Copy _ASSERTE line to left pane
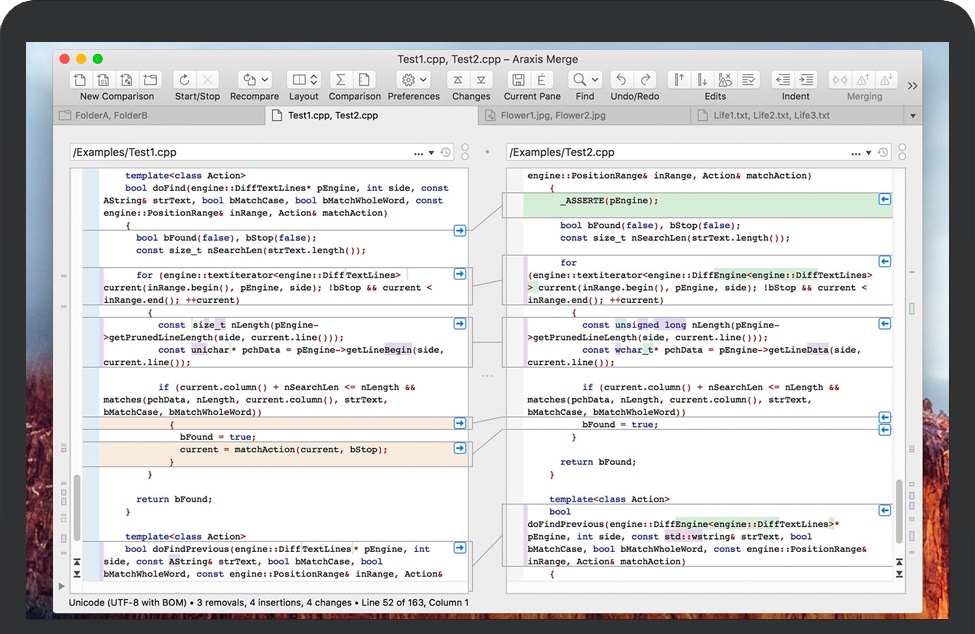This screenshot has width=975, height=634. pos(884,200)
